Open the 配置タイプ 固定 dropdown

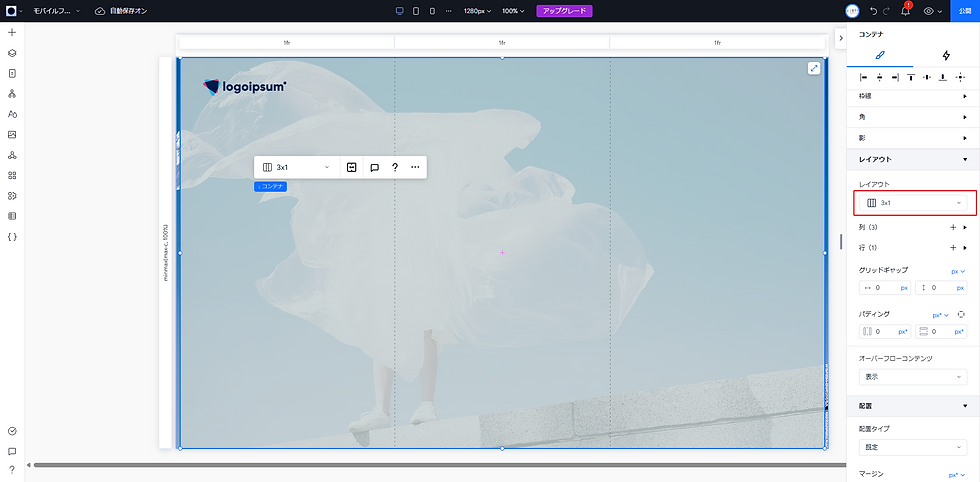pos(913,448)
